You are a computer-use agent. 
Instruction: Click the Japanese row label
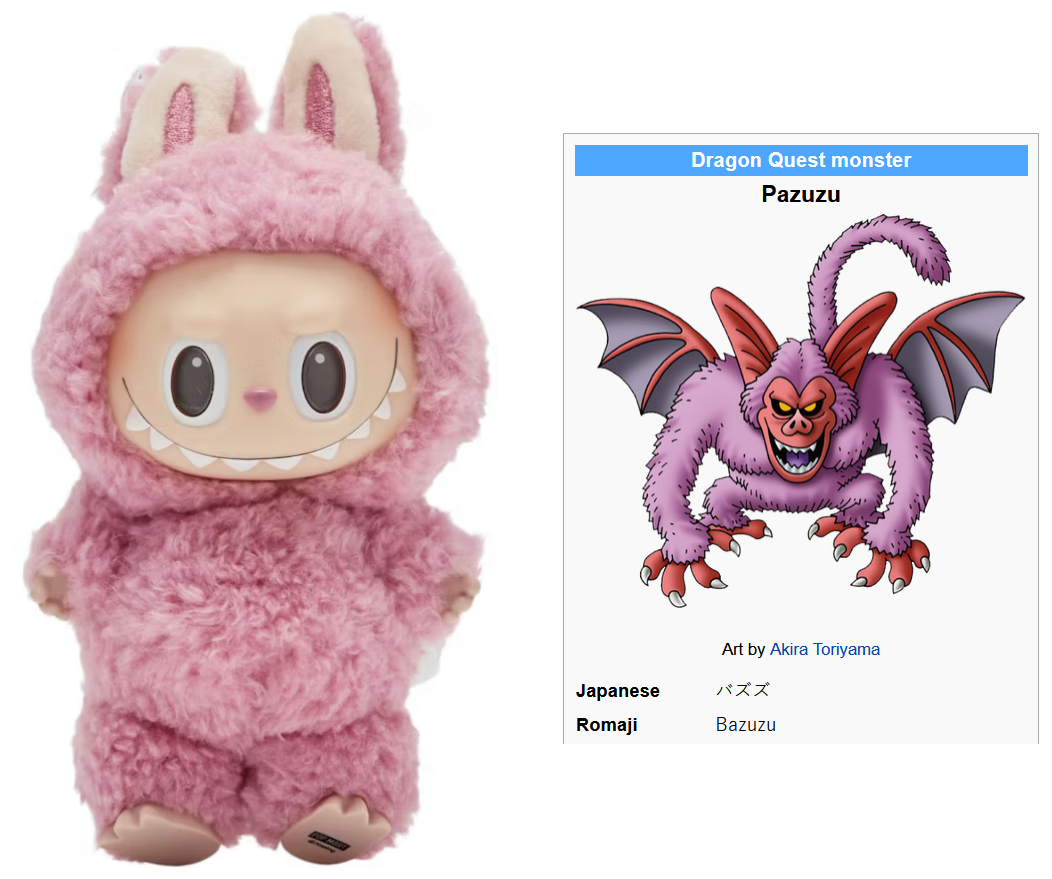pyautogui.click(x=617, y=690)
